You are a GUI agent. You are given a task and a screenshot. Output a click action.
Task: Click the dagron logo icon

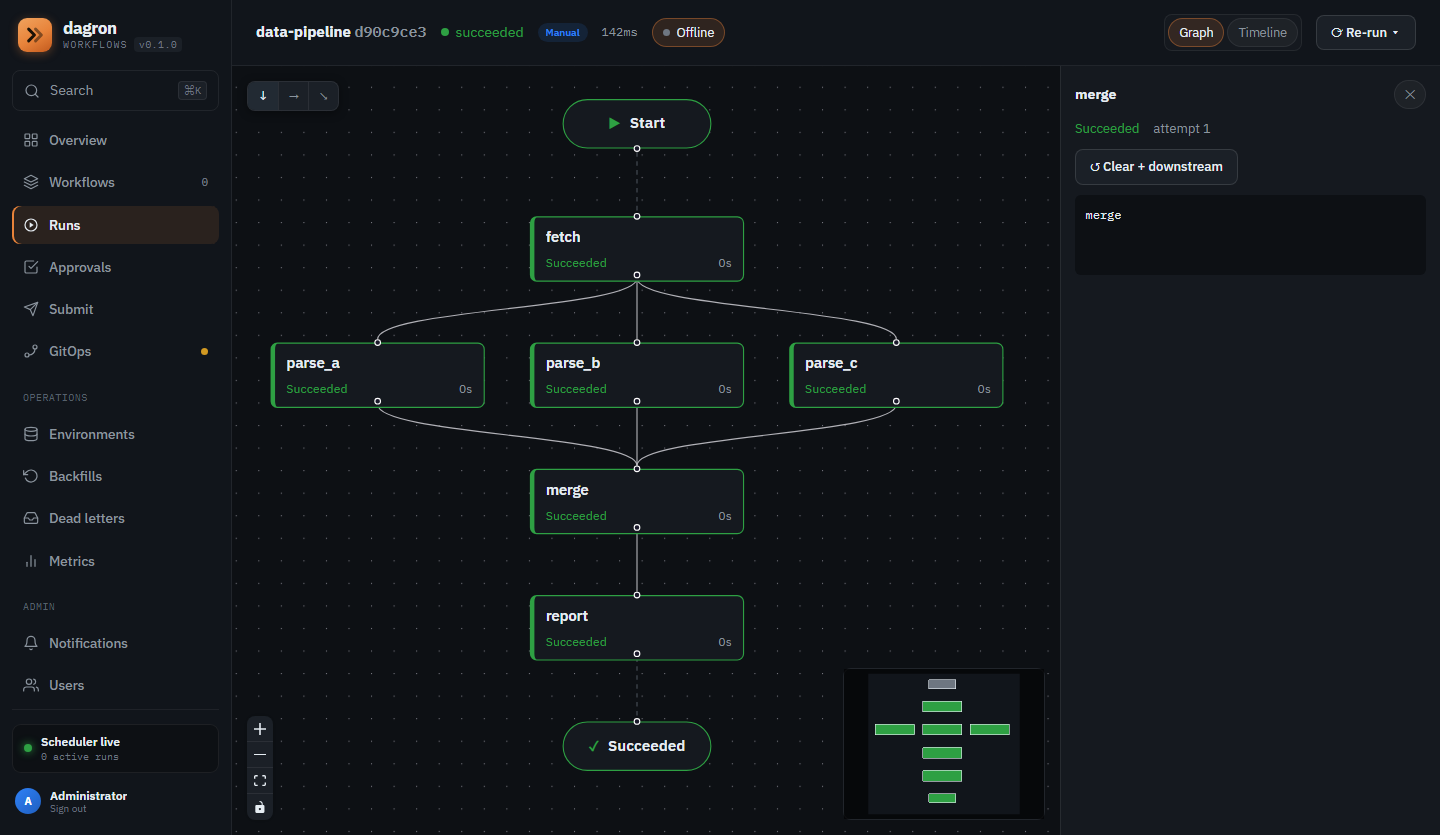point(35,35)
